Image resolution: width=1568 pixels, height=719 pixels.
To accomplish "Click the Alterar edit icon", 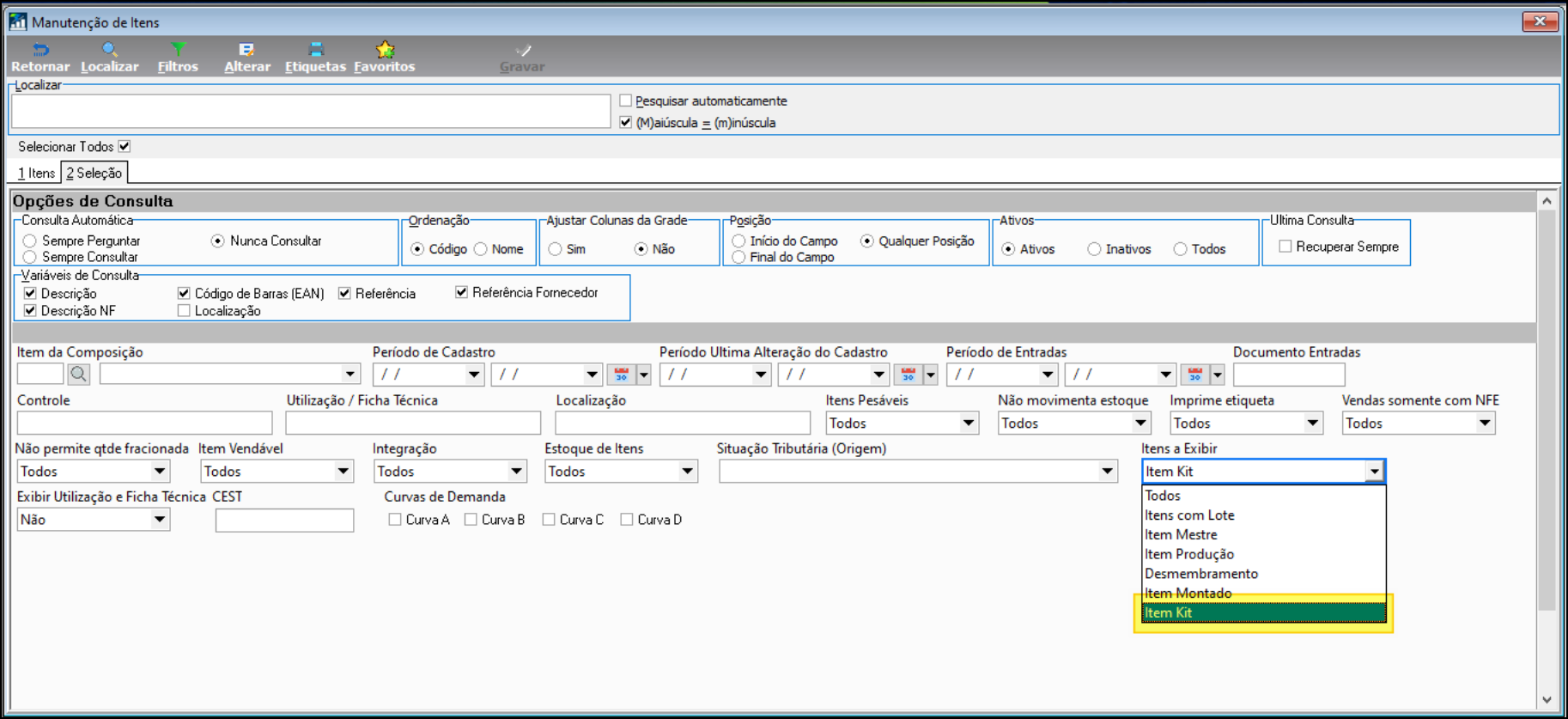I will [x=247, y=58].
